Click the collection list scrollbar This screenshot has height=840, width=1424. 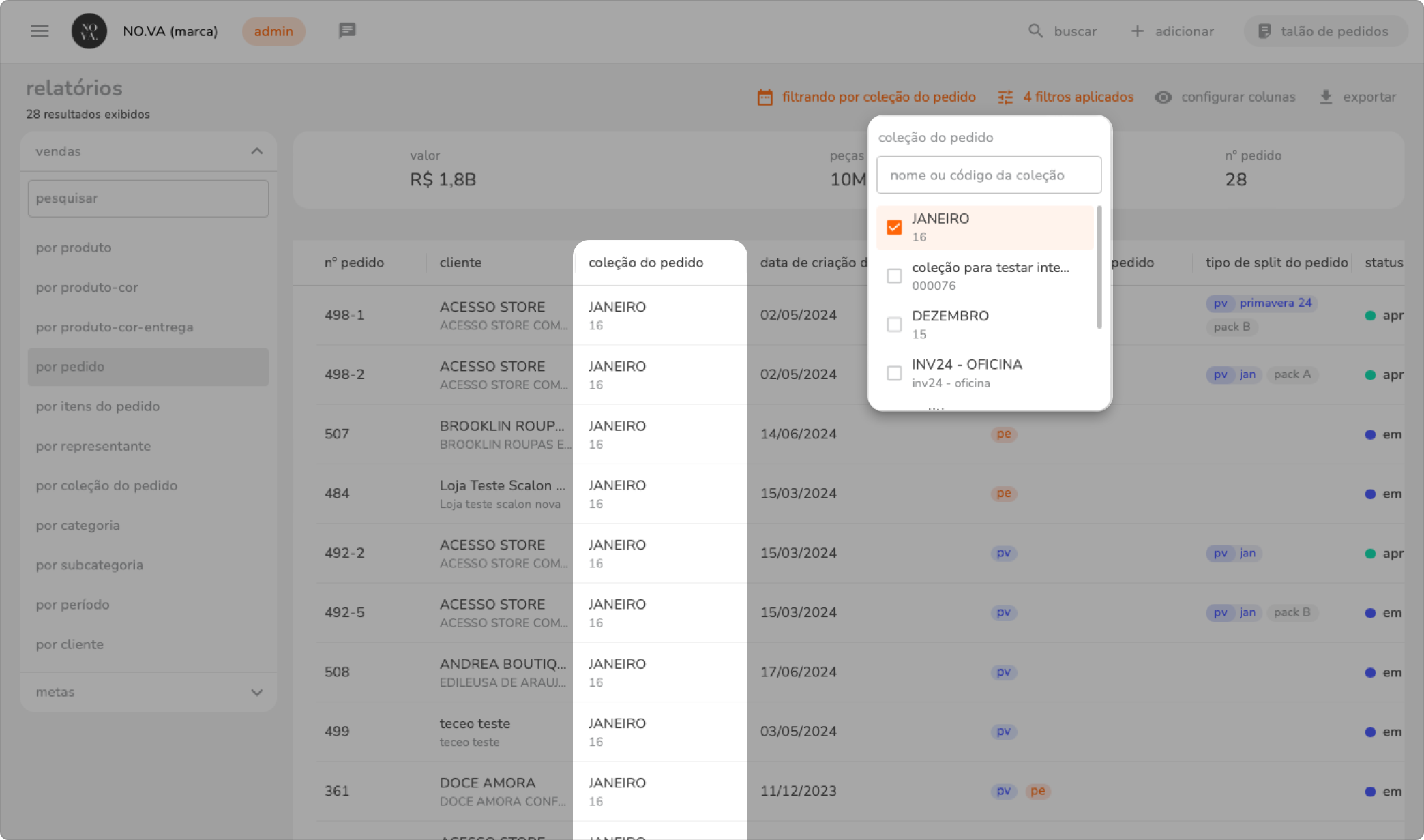pos(1099,267)
